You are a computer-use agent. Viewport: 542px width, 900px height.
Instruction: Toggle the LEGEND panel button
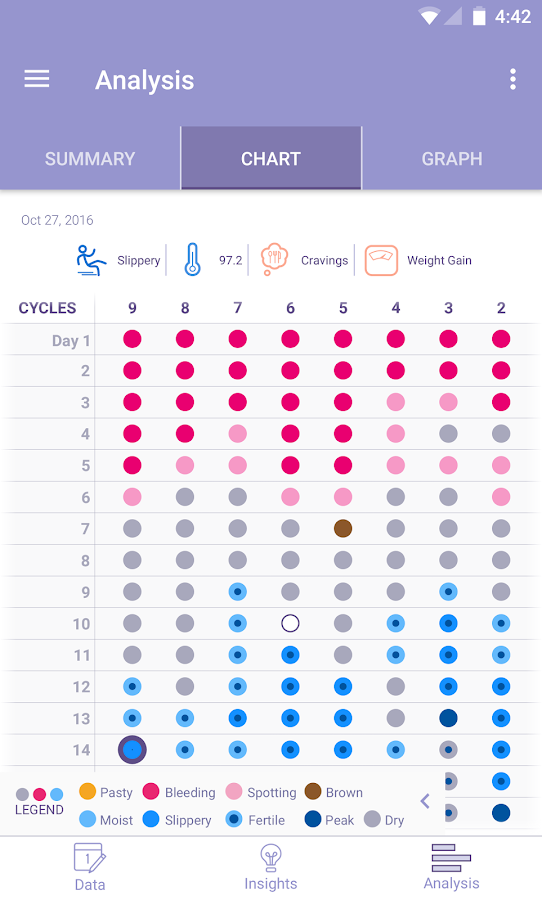[39, 802]
